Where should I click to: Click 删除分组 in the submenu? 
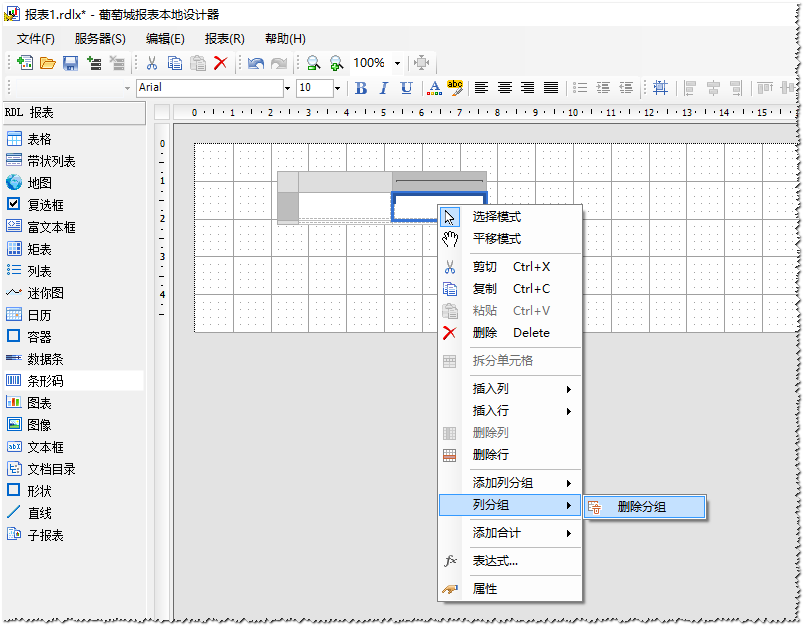point(645,507)
